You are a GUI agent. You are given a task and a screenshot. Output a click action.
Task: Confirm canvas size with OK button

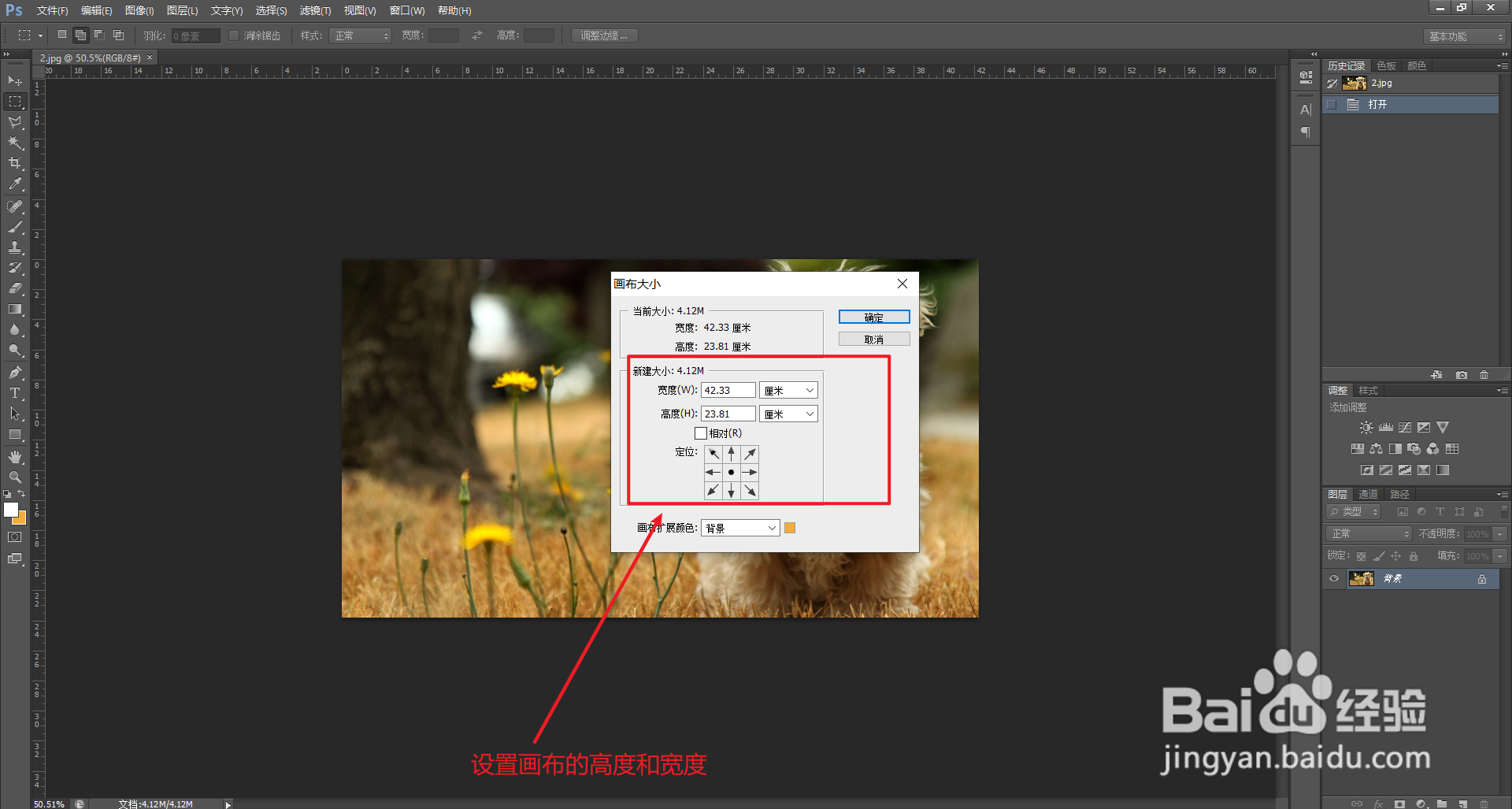tap(874, 317)
